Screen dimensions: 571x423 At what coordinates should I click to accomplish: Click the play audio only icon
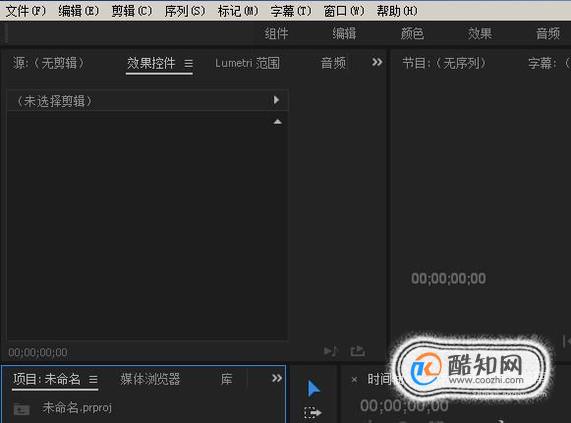tap(331, 351)
